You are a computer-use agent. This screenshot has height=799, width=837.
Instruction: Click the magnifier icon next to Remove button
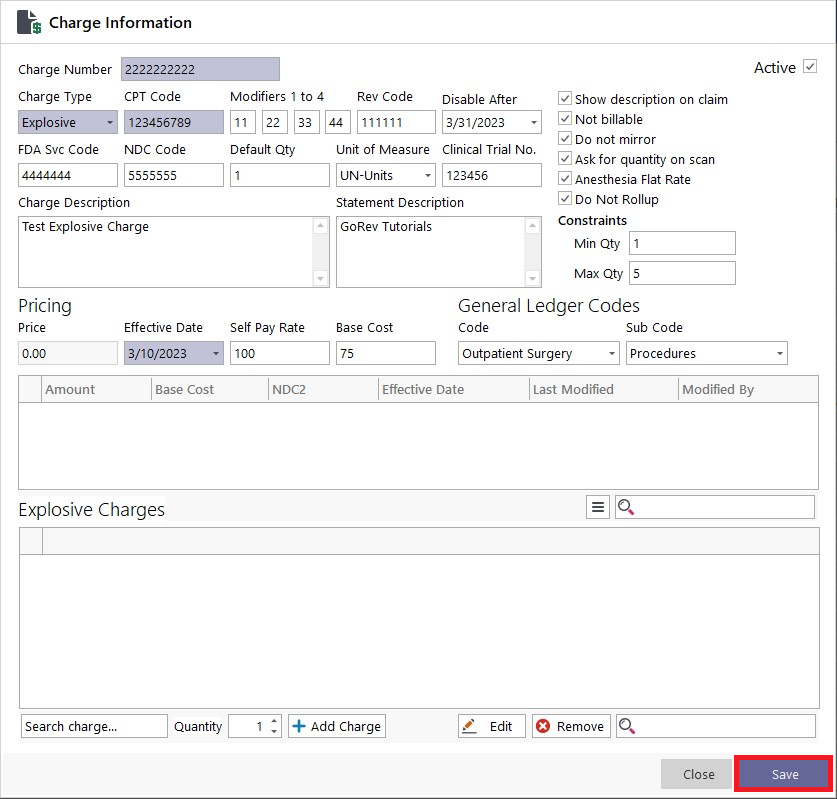[627, 726]
